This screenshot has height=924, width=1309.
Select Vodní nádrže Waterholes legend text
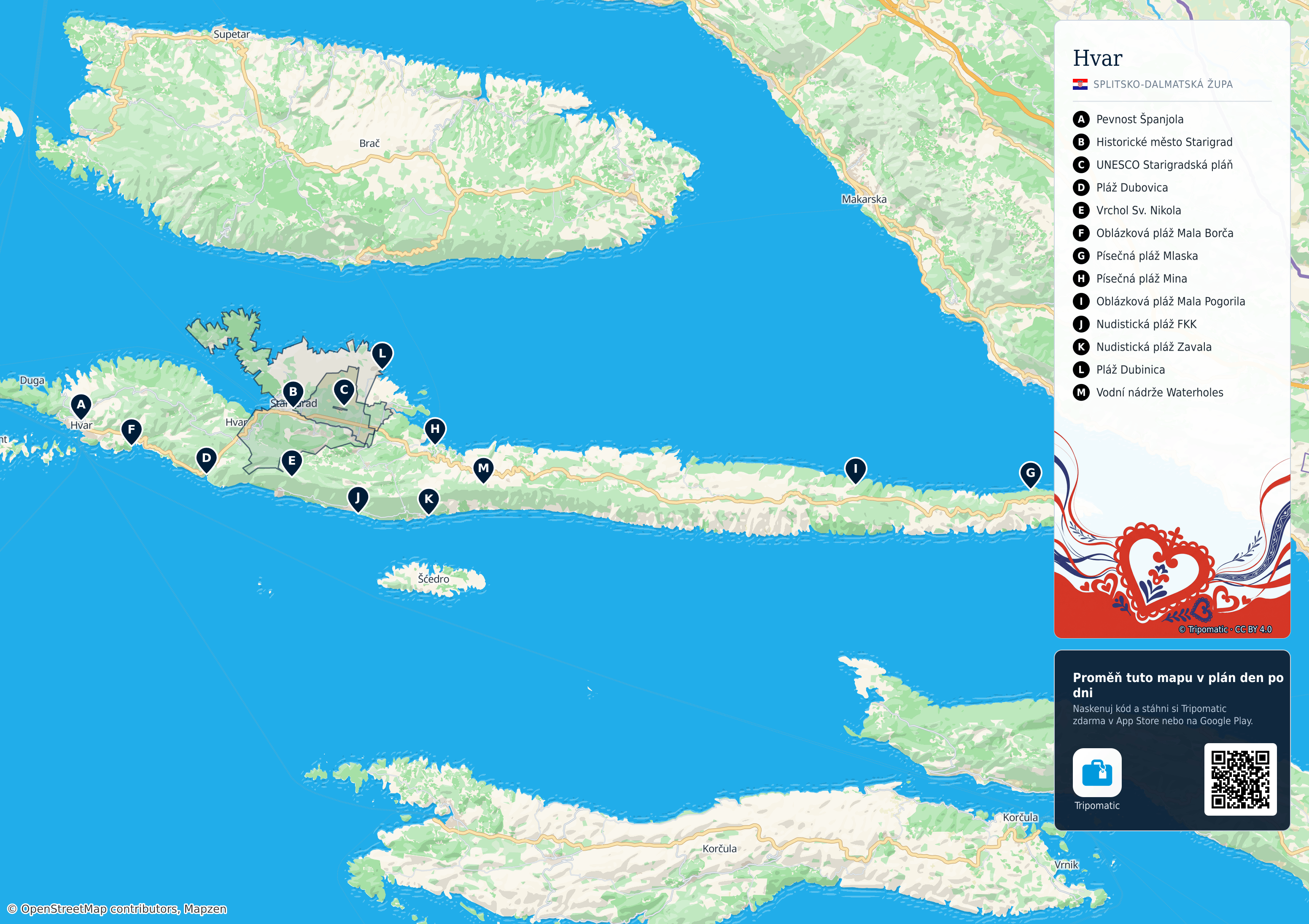coord(1160,393)
